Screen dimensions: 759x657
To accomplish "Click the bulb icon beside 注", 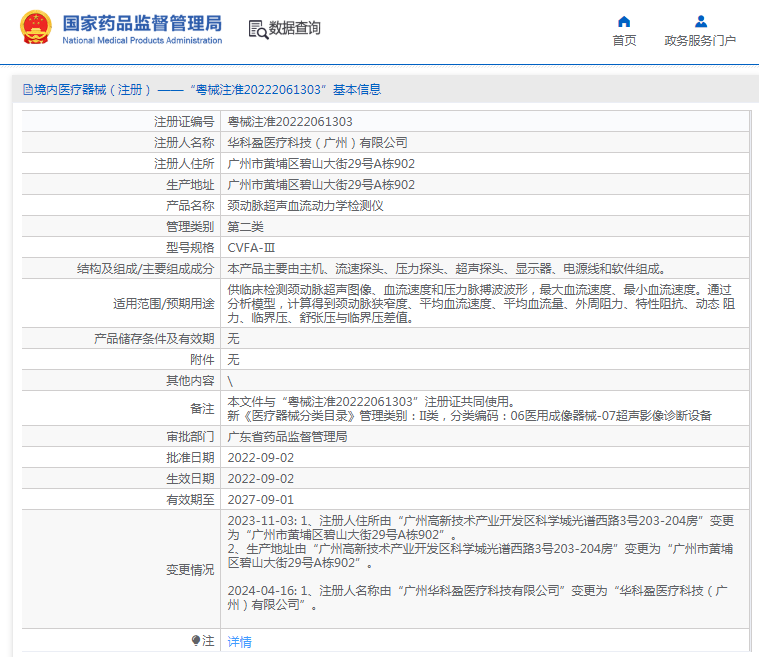I will click(x=196, y=641).
